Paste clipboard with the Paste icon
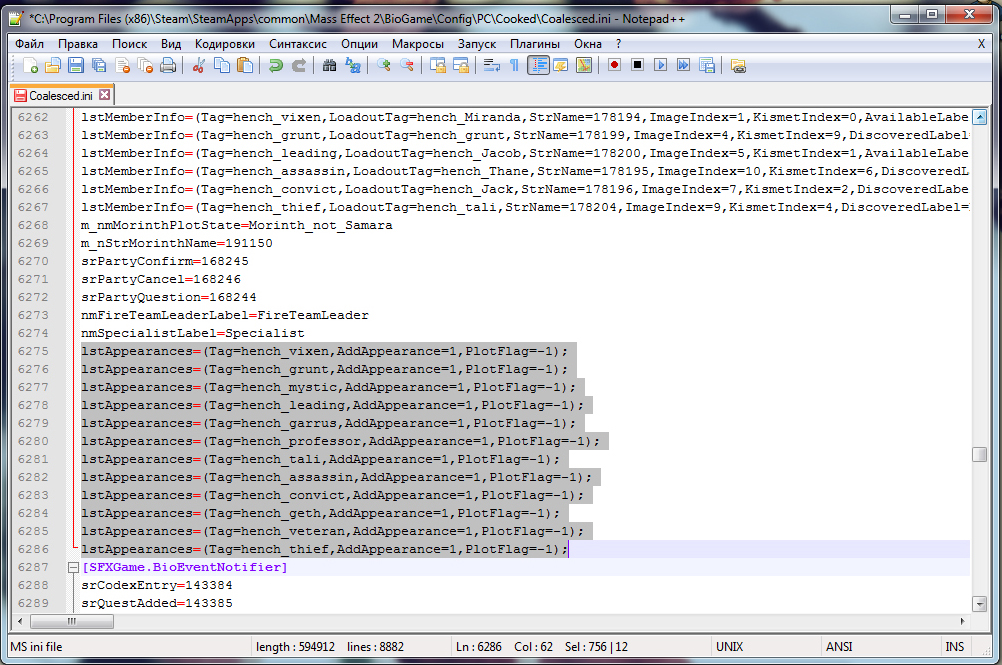Image resolution: width=1002 pixels, height=665 pixels. pyautogui.click(x=245, y=65)
